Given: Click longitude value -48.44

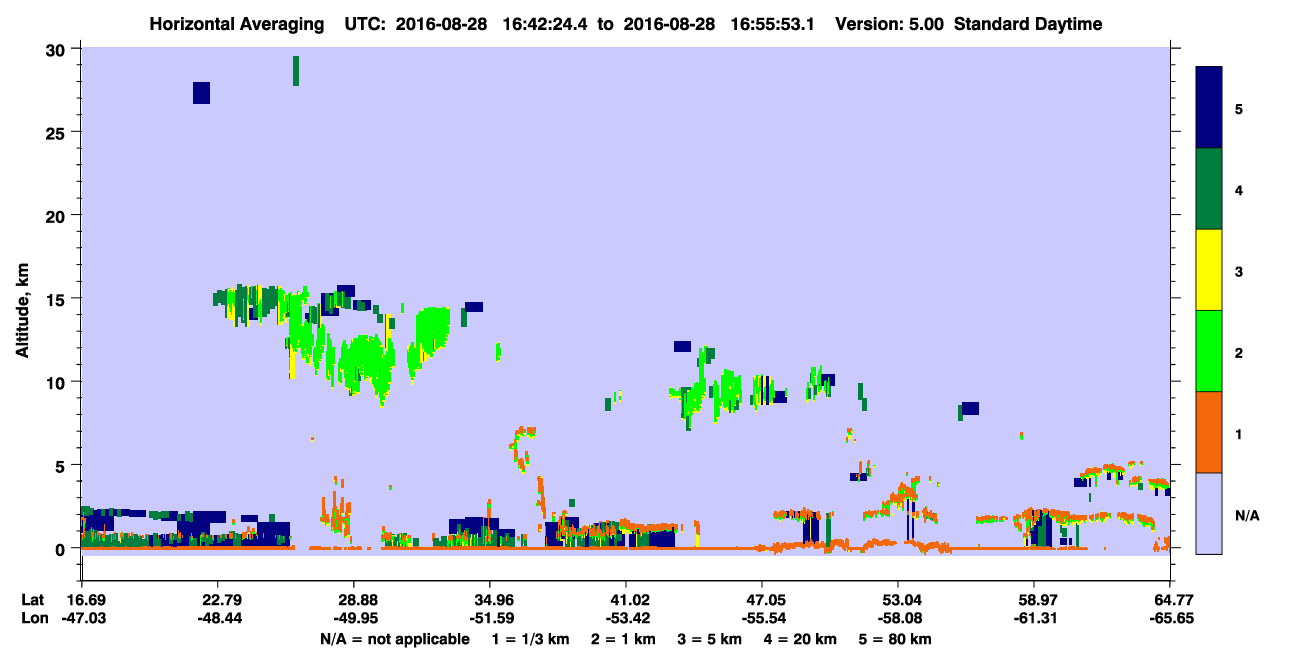Looking at the screenshot, I should 217,618.
